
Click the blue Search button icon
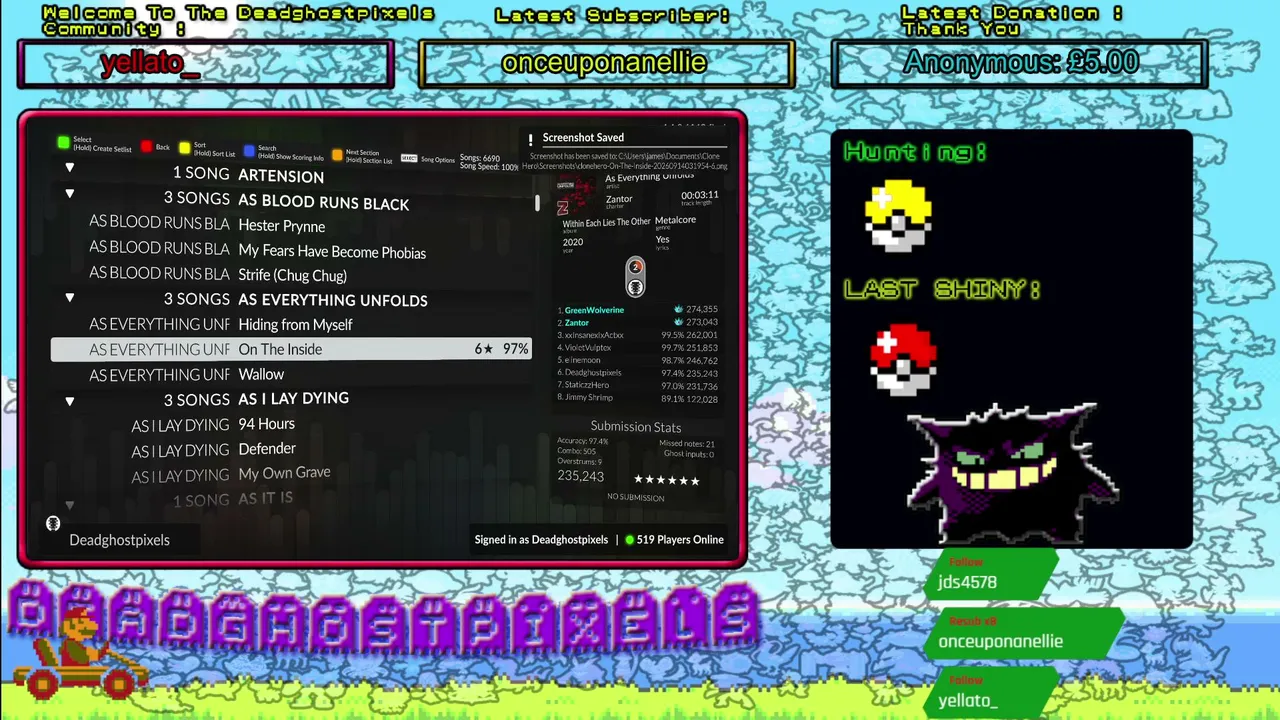coord(249,151)
